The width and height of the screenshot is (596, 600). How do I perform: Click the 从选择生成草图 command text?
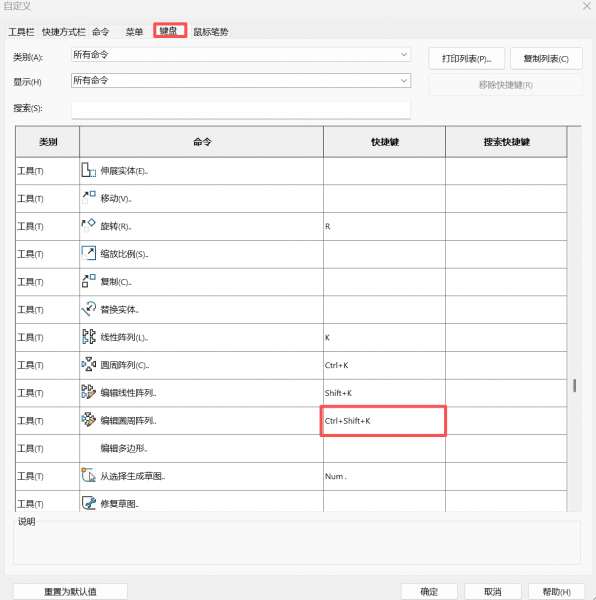point(132,476)
